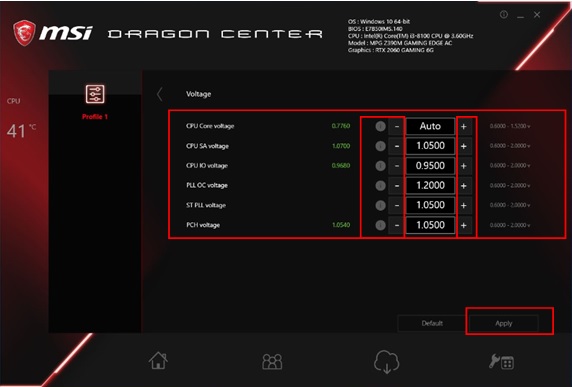Increase ST PLL voltage with plus button

point(464,205)
